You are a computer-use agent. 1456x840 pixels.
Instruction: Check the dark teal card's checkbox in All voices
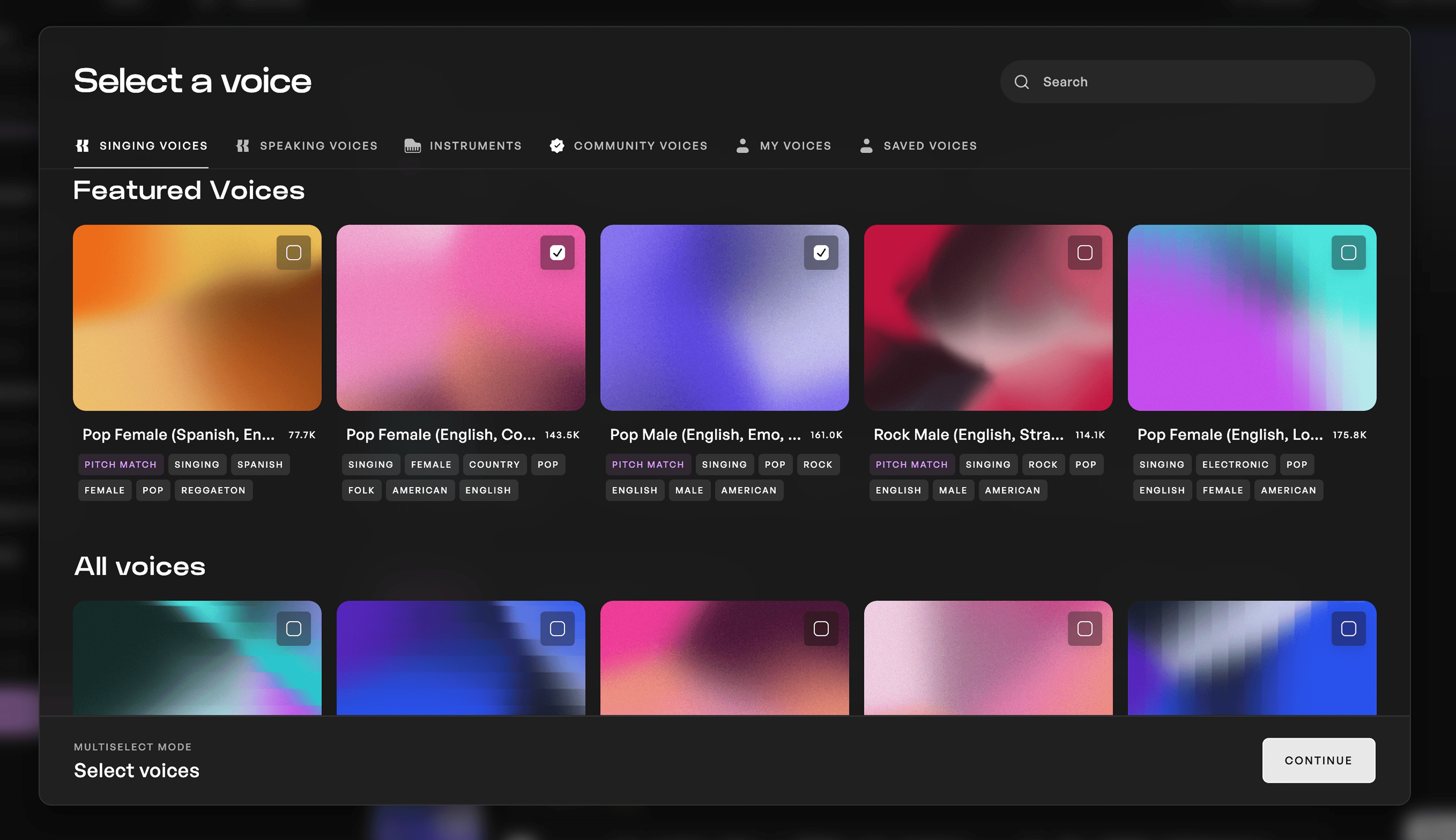coord(294,628)
